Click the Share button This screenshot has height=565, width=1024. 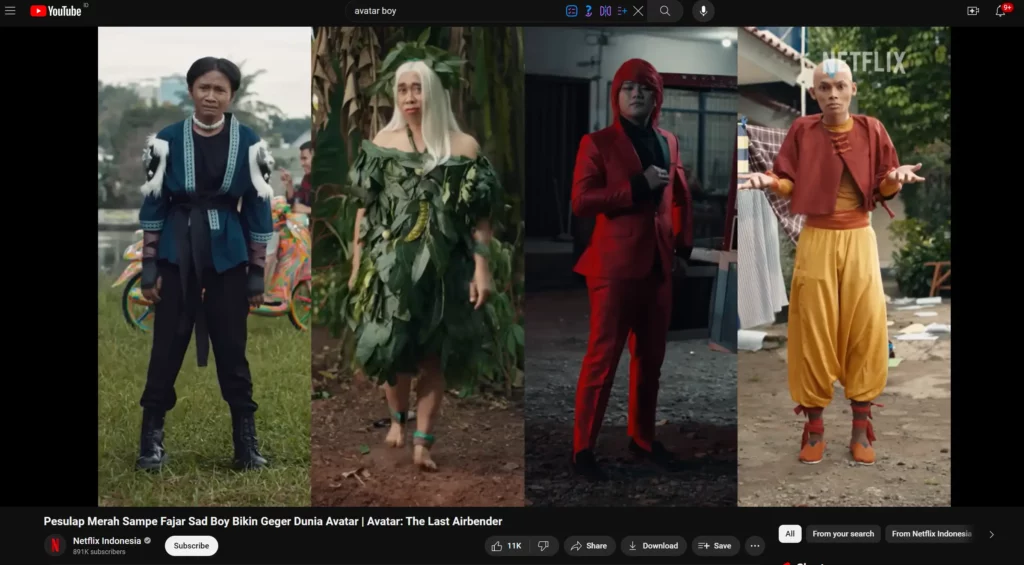589,546
